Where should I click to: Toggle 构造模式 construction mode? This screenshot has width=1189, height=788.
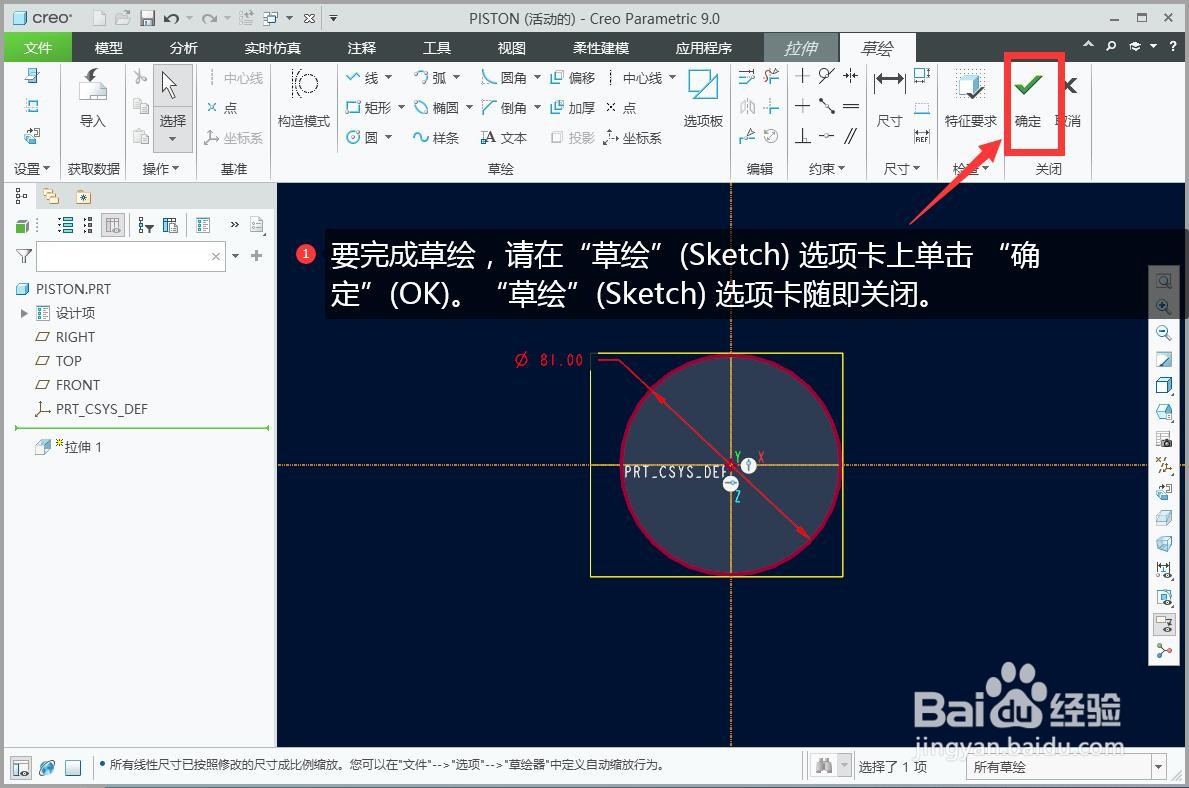coord(304,99)
